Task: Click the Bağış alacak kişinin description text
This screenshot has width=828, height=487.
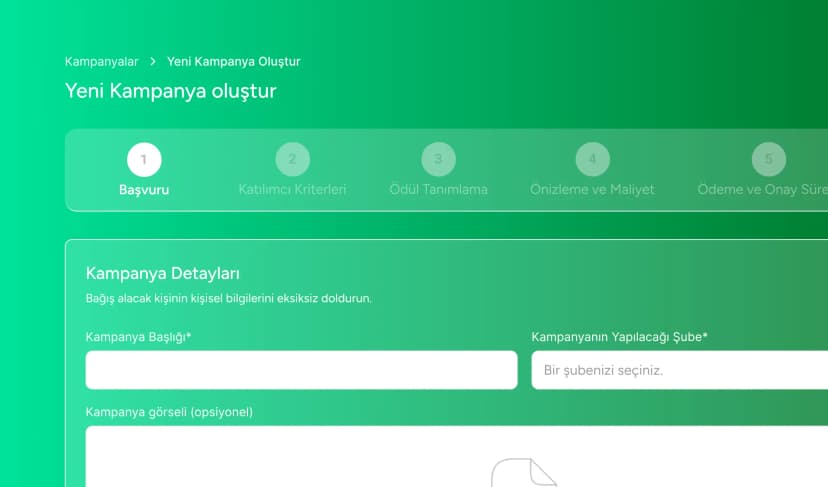Action: [x=229, y=298]
